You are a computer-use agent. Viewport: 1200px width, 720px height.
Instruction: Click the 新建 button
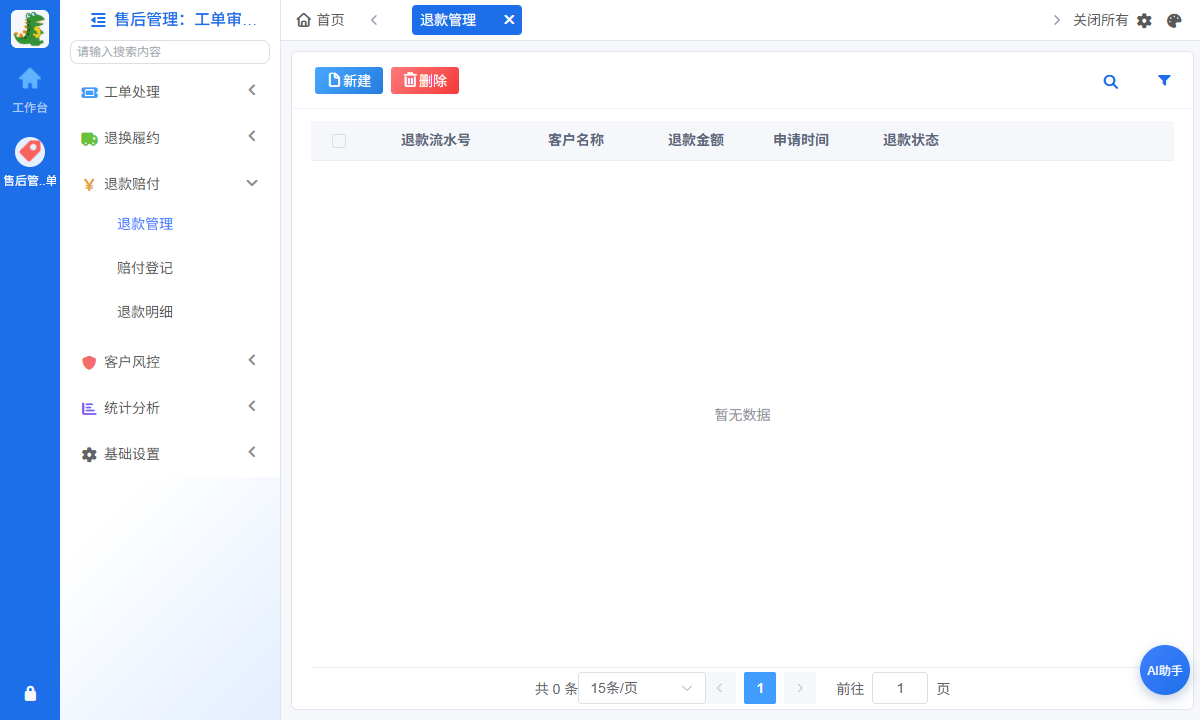tap(349, 81)
